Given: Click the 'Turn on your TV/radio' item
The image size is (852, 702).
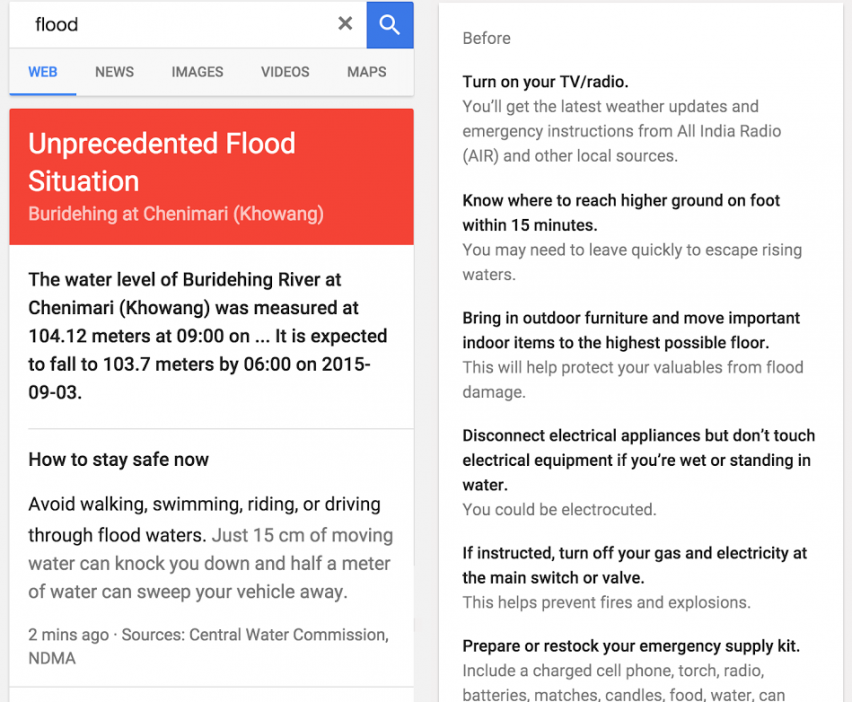Looking at the screenshot, I should [x=545, y=82].
